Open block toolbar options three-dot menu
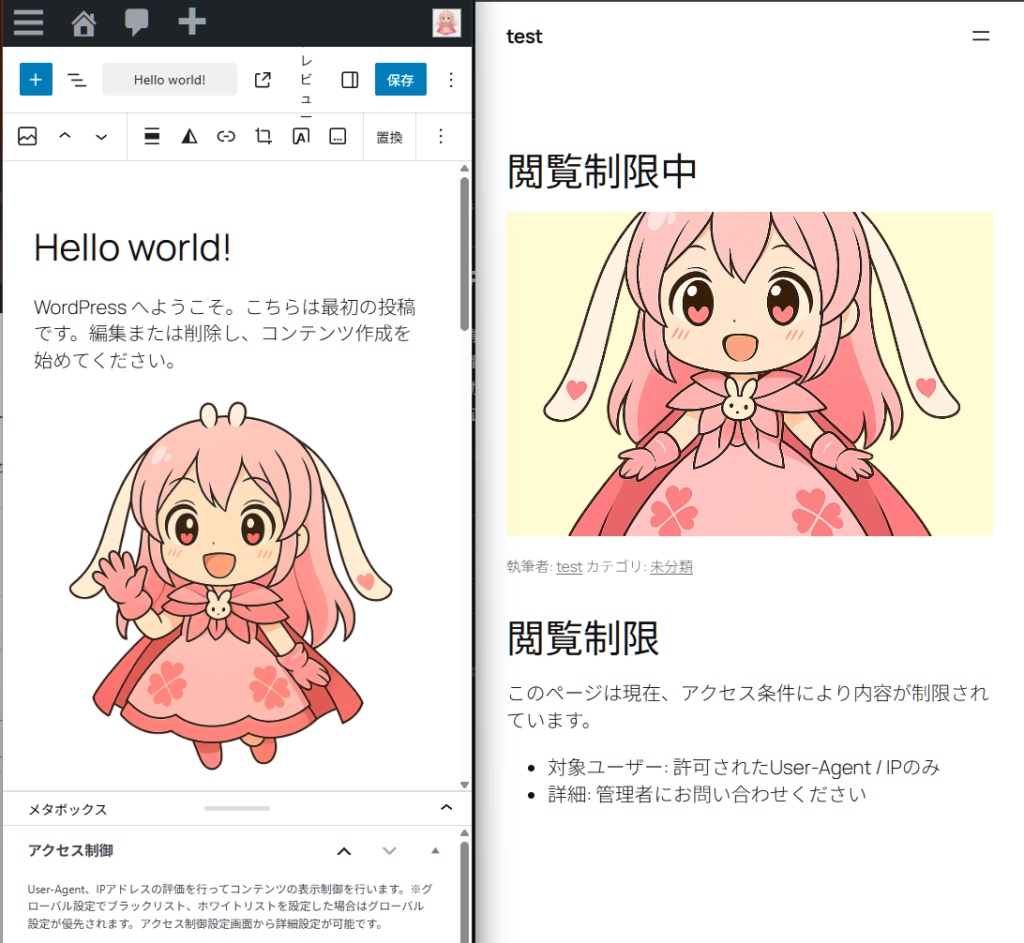Screen dimensions: 1024x943 (441, 137)
